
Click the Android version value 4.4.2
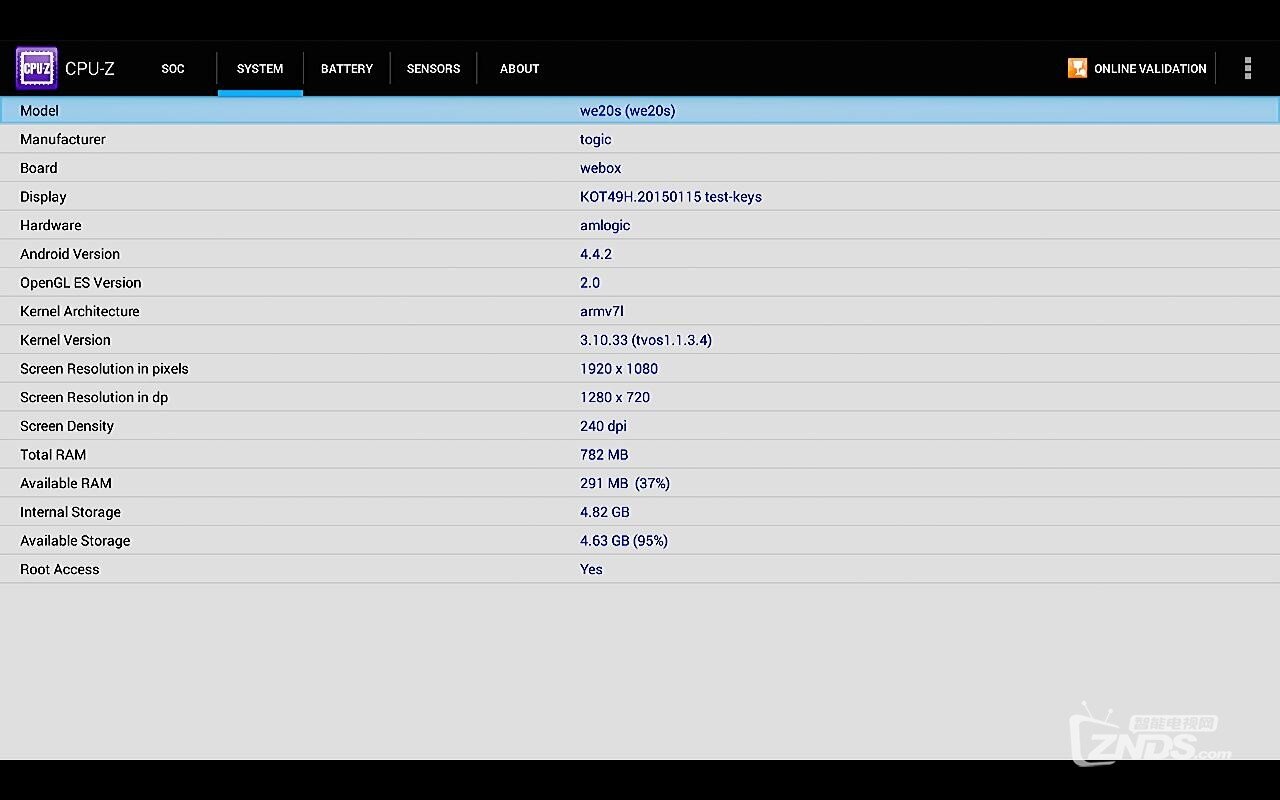(x=595, y=254)
